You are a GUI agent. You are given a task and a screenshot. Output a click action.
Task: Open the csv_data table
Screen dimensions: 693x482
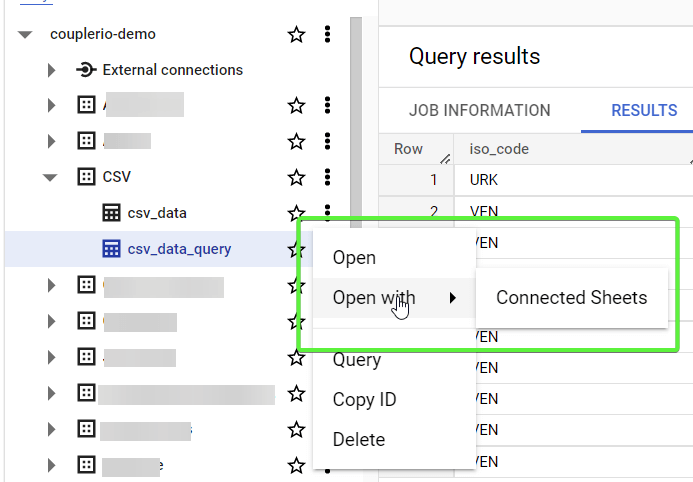pos(157,213)
